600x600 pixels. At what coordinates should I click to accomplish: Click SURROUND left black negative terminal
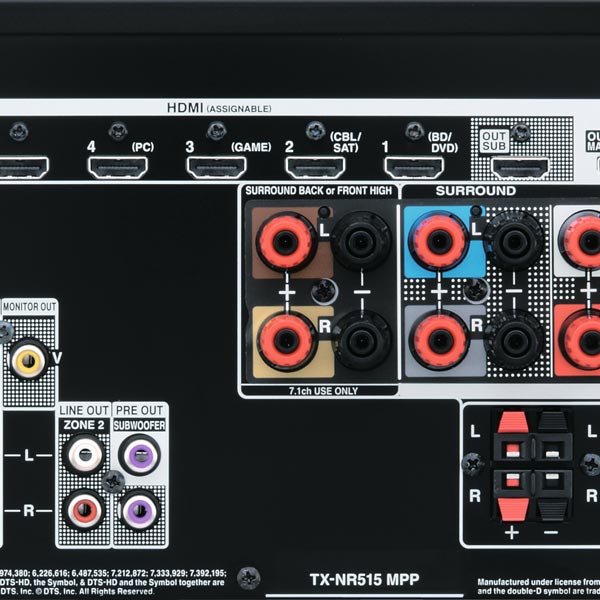(514, 241)
